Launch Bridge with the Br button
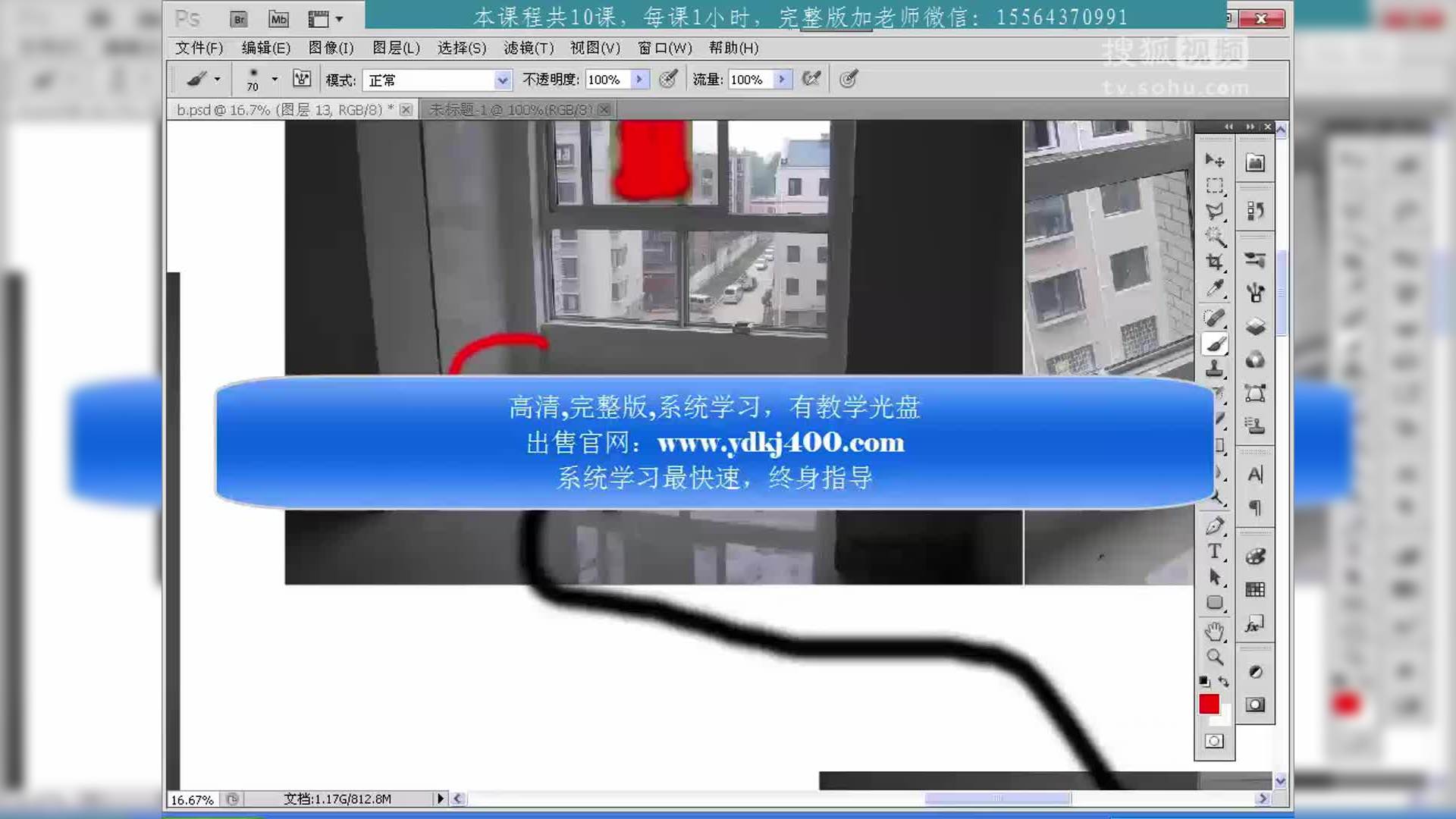1456x819 pixels. coord(238,19)
